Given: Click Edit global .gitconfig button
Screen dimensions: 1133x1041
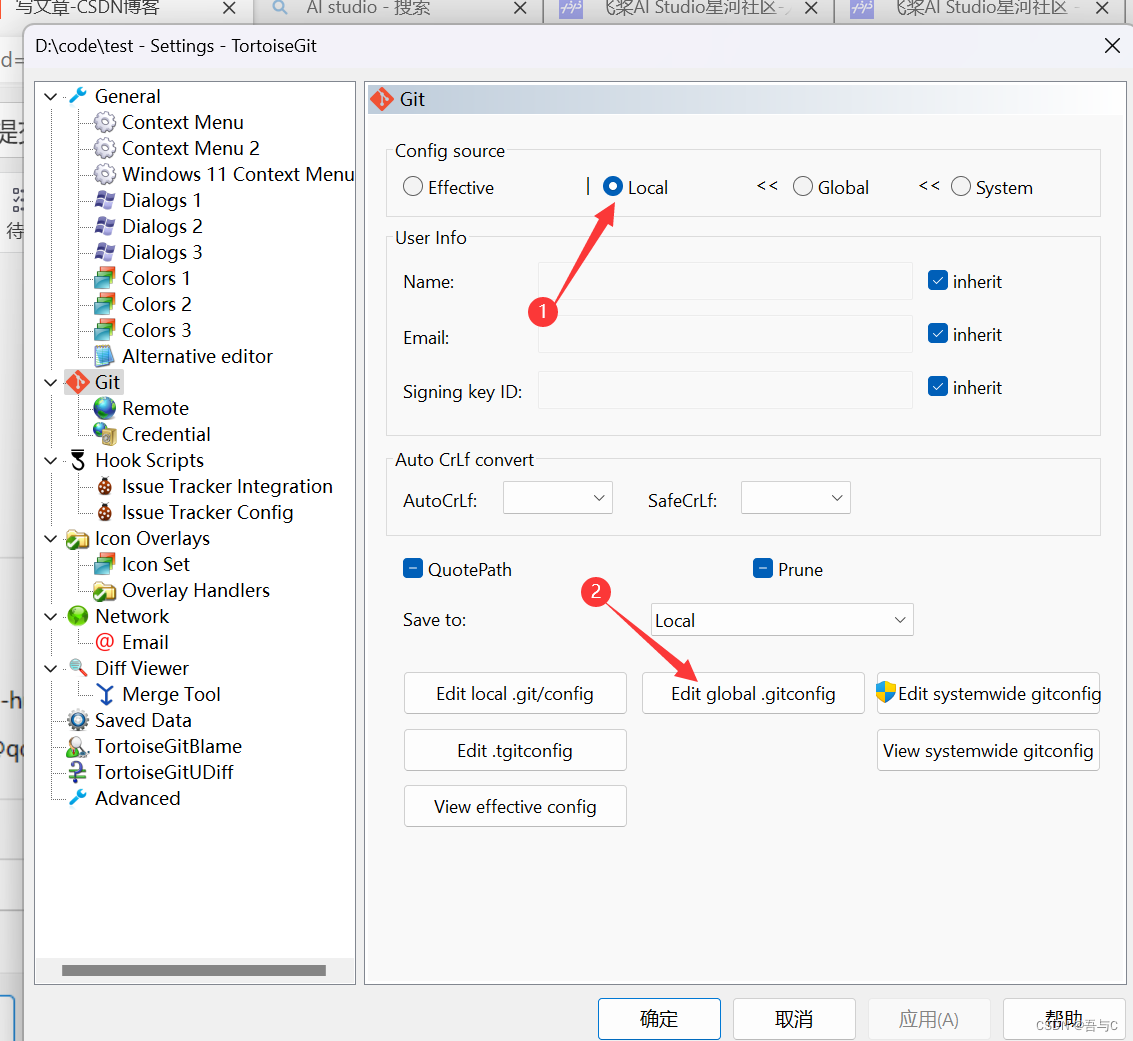Looking at the screenshot, I should (x=753, y=694).
